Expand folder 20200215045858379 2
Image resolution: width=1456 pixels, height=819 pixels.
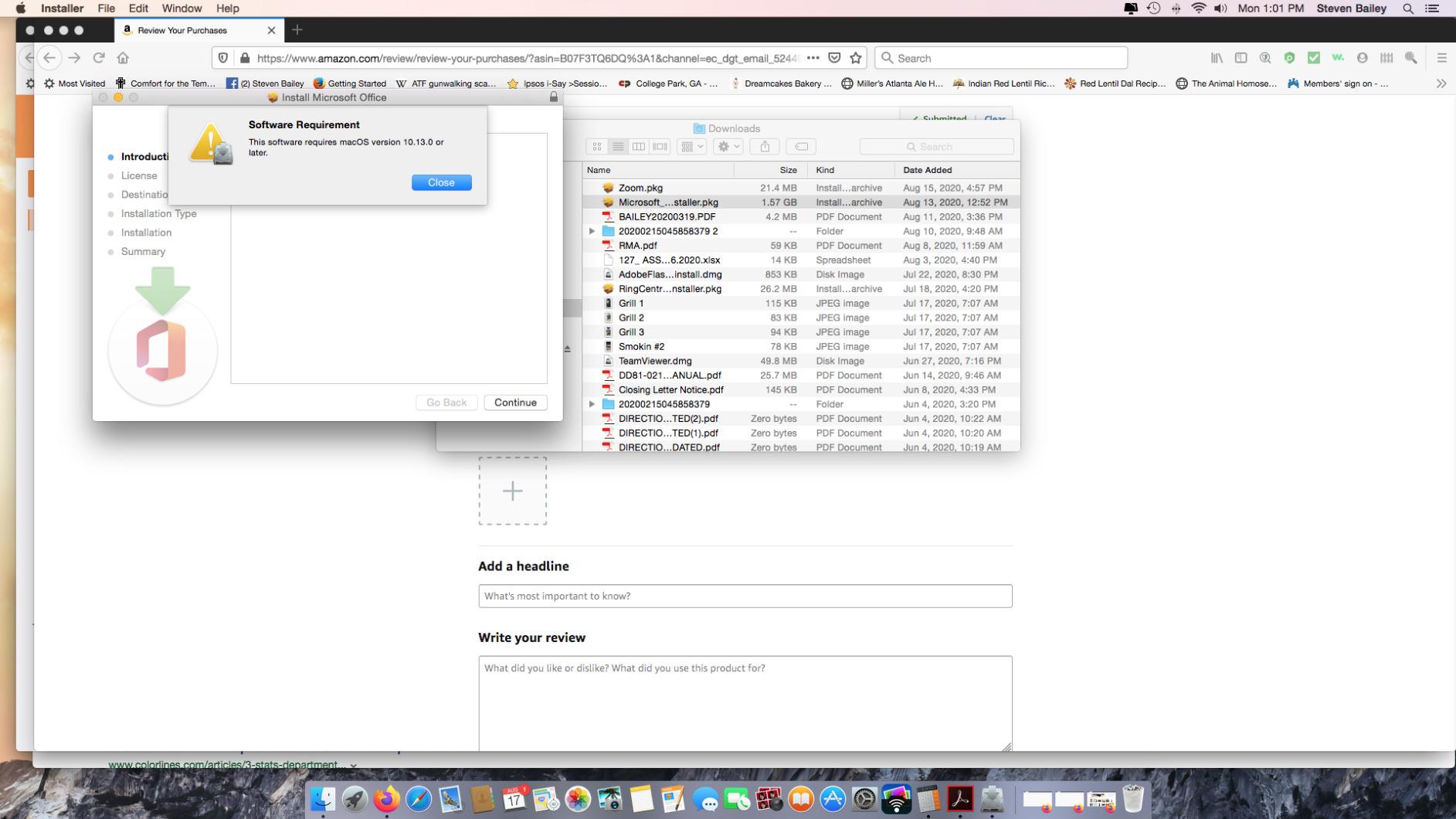point(592,231)
